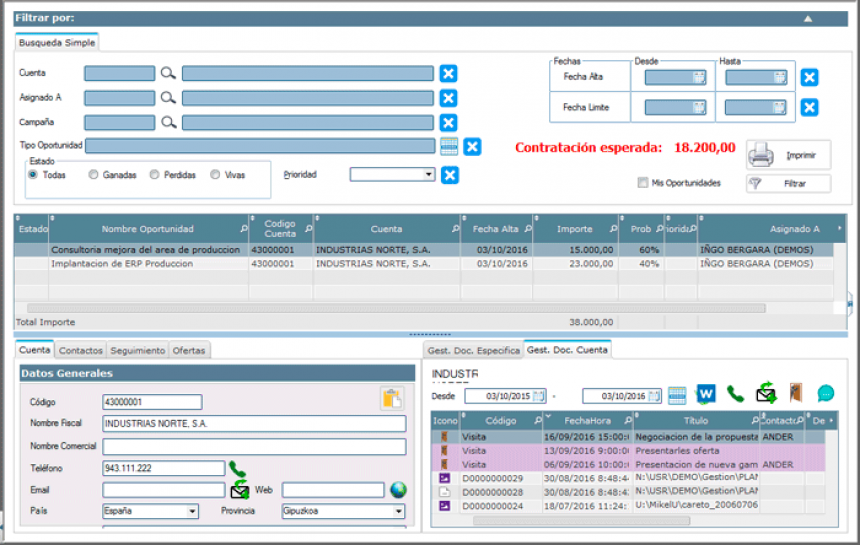Image resolution: width=860 pixels, height=545 pixels.
Task: Click the globe icon beside Web field
Action: point(399,490)
